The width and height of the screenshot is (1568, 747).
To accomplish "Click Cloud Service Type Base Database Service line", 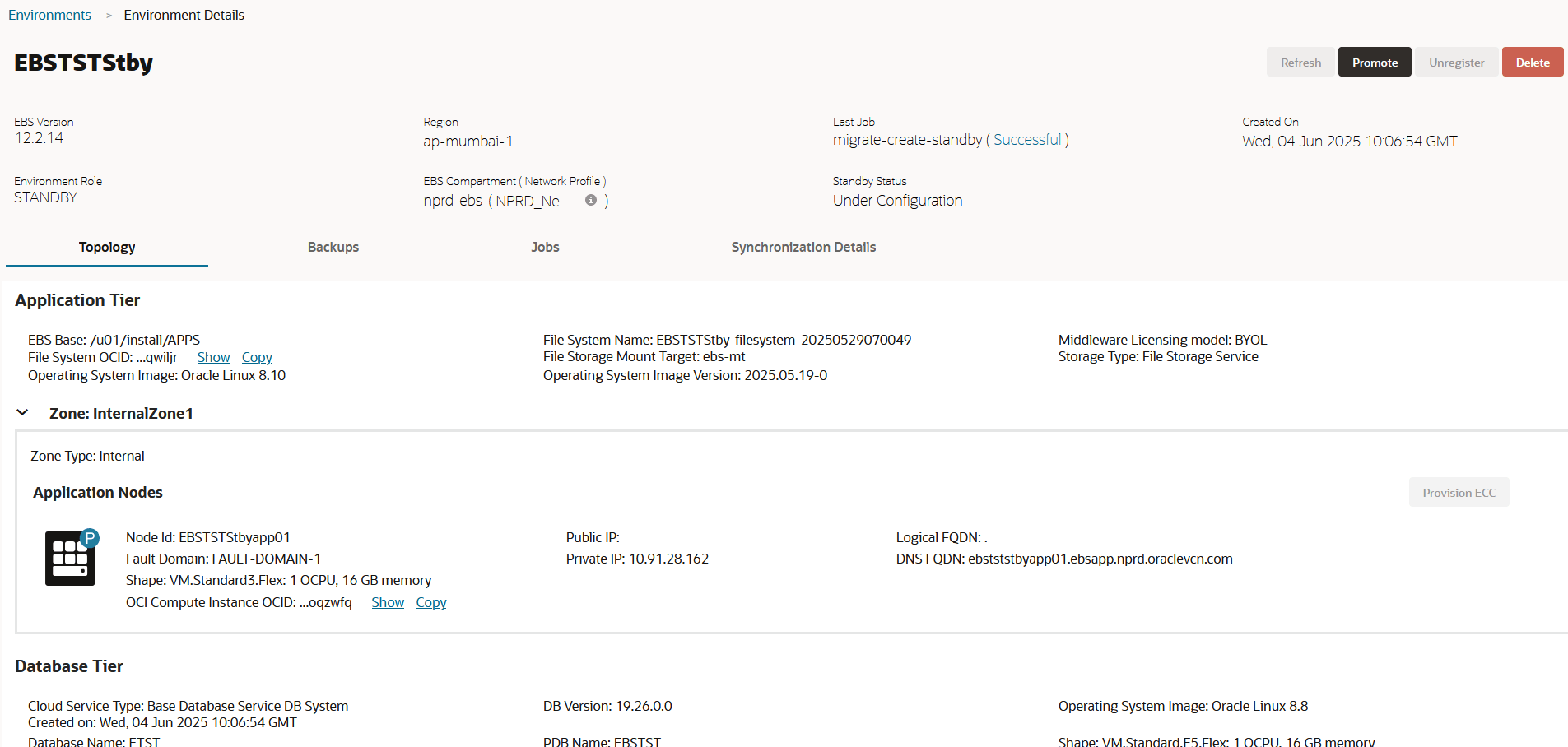I will click(188, 706).
